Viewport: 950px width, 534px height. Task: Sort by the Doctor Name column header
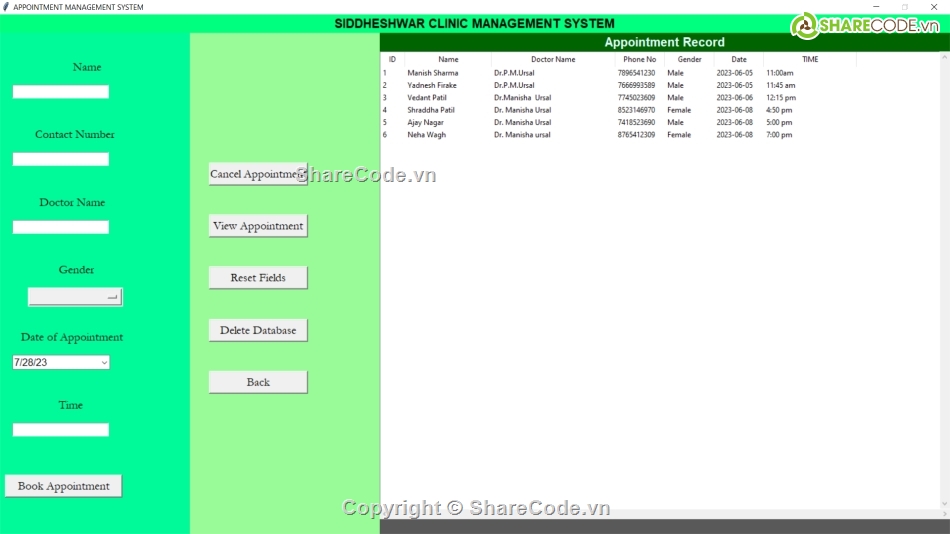click(553, 59)
